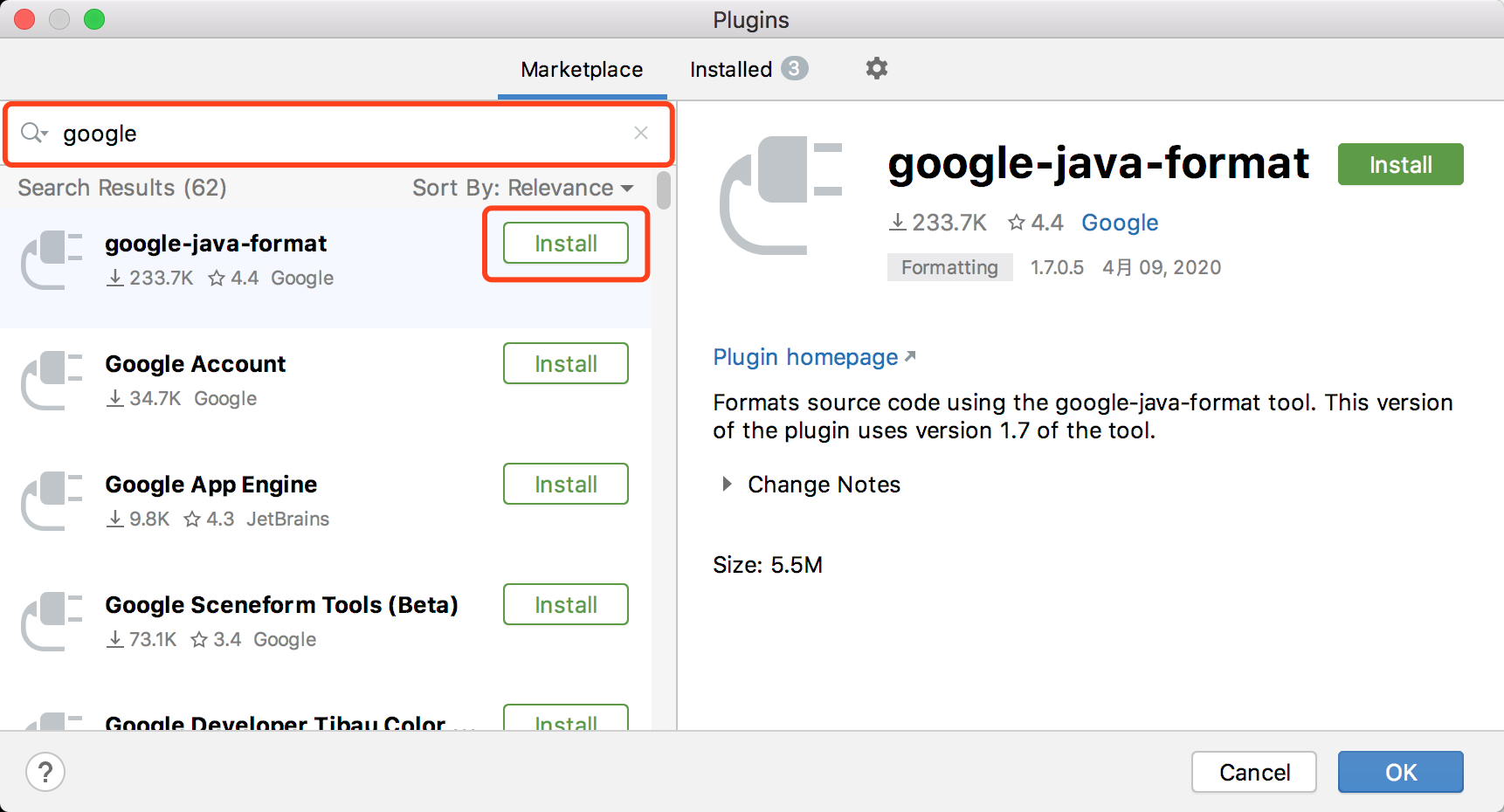The width and height of the screenshot is (1504, 812).
Task: Switch to the Marketplace tab
Action: click(x=582, y=70)
